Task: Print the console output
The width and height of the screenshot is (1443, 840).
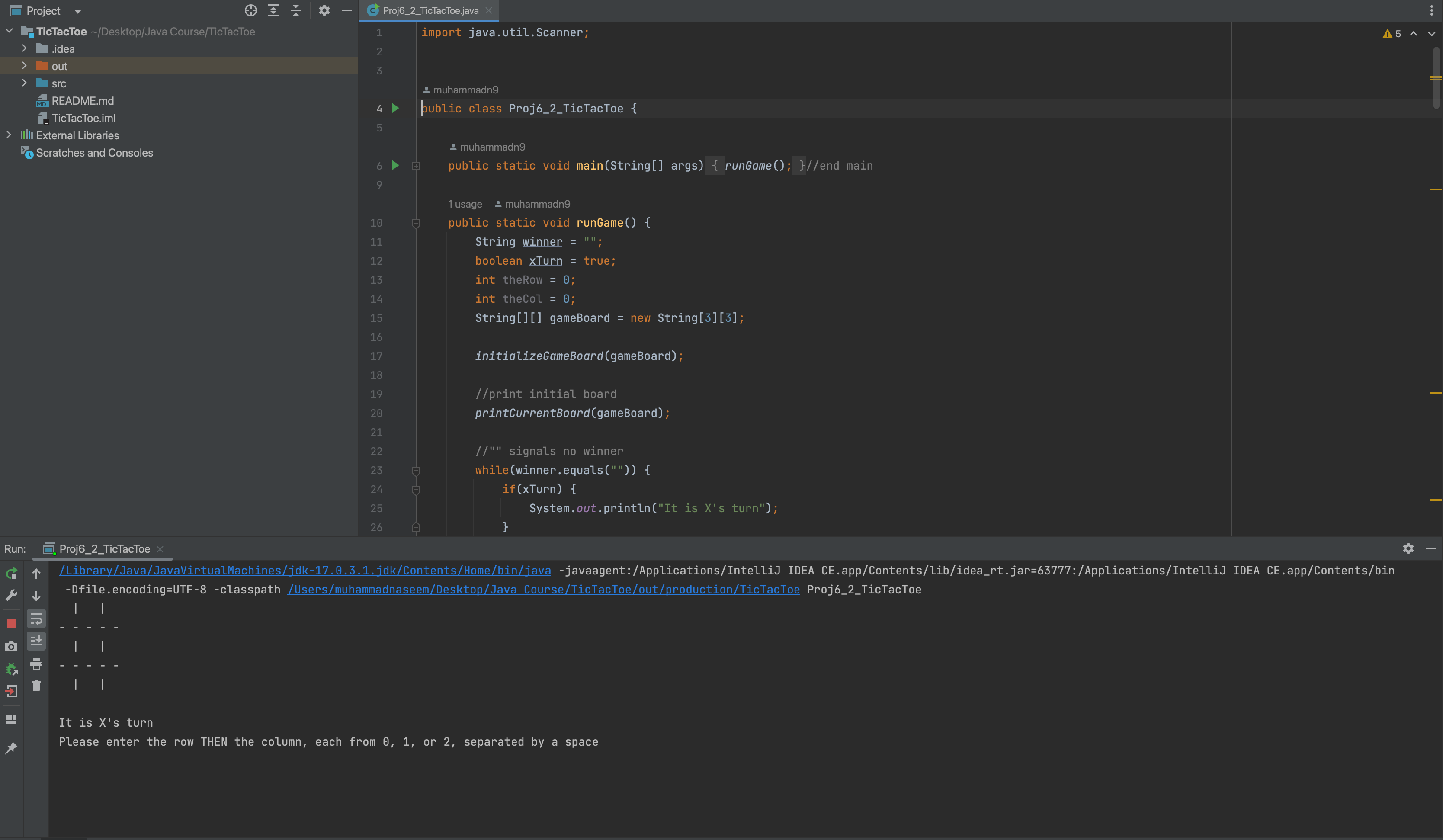Action: [36, 664]
